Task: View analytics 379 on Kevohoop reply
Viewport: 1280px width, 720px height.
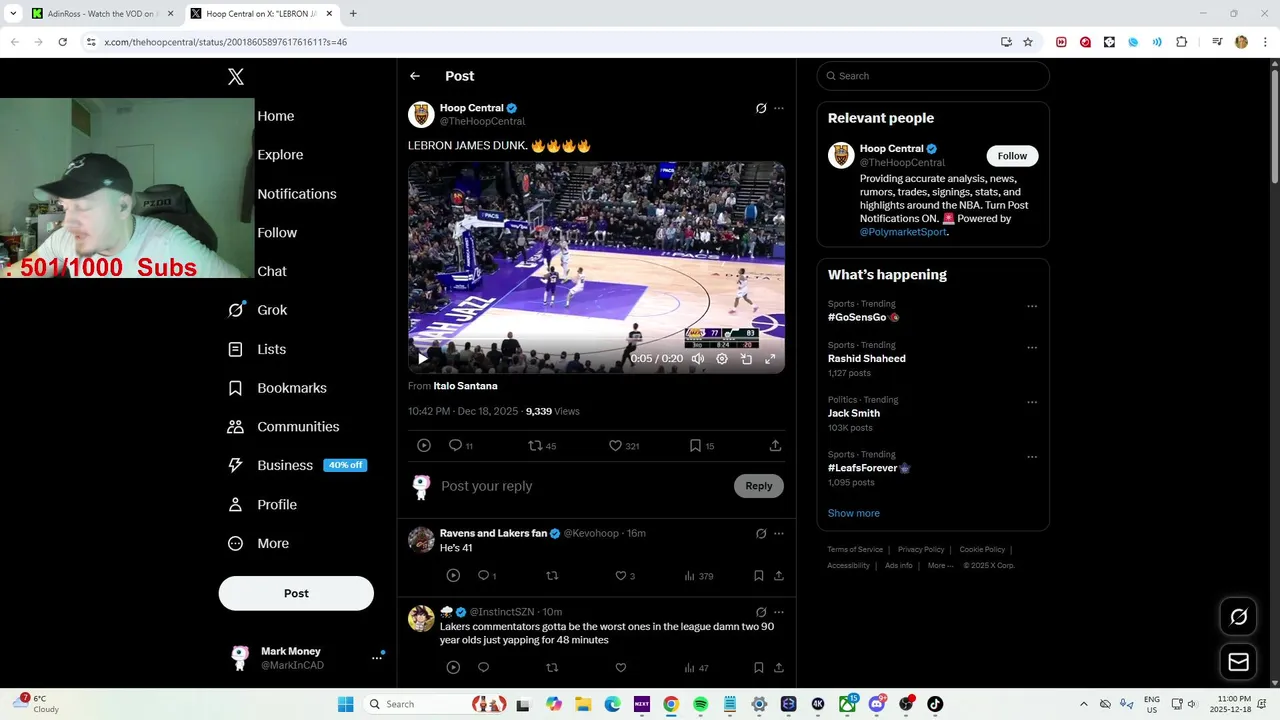Action: [x=698, y=576]
